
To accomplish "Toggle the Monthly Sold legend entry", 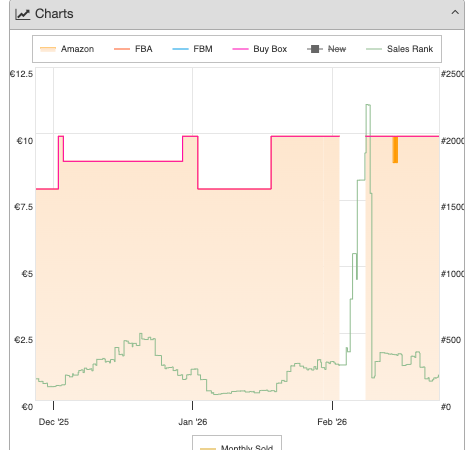I will [x=237, y=447].
